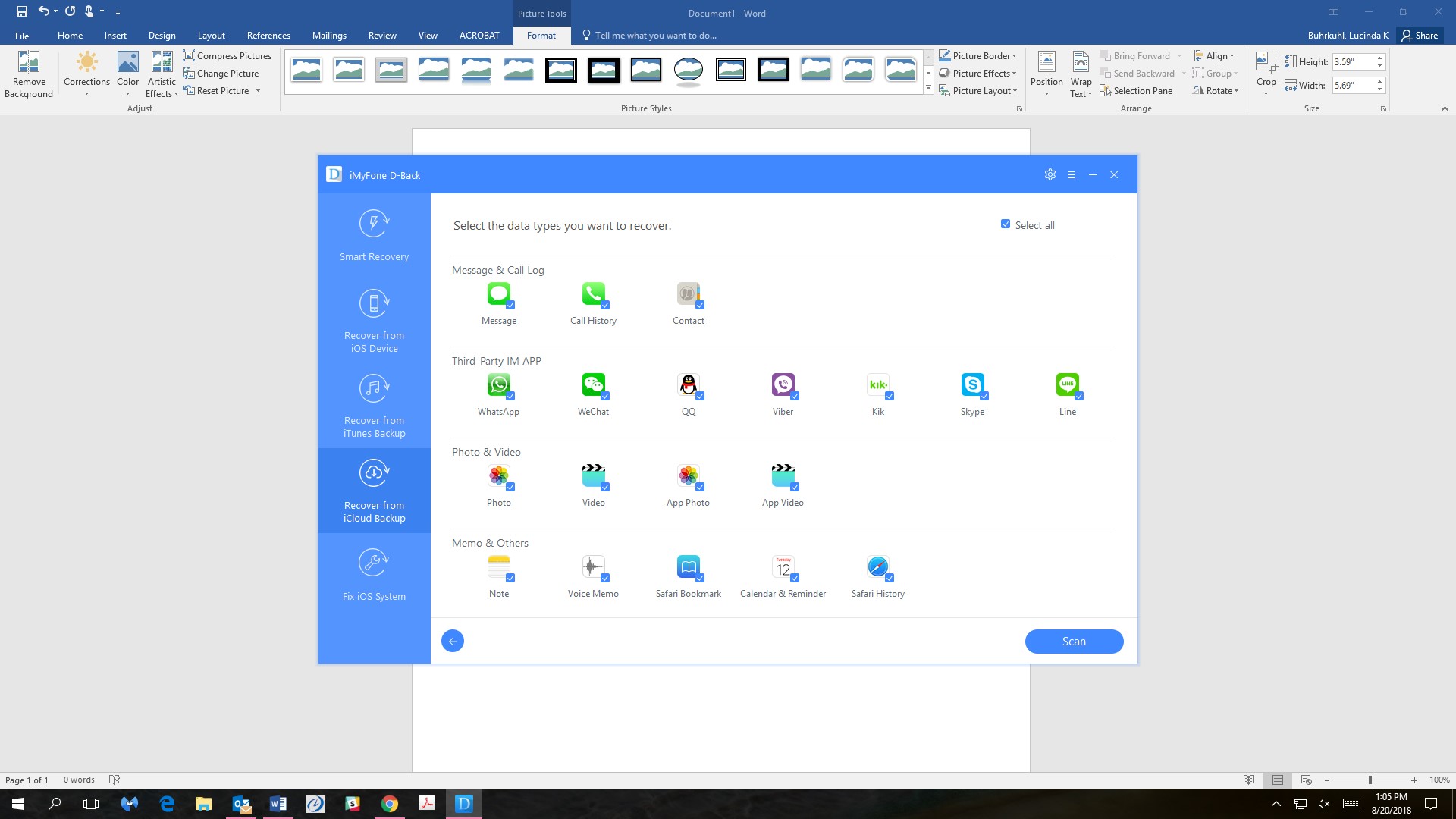
Task: Toggle the Video checkbox
Action: [605, 487]
